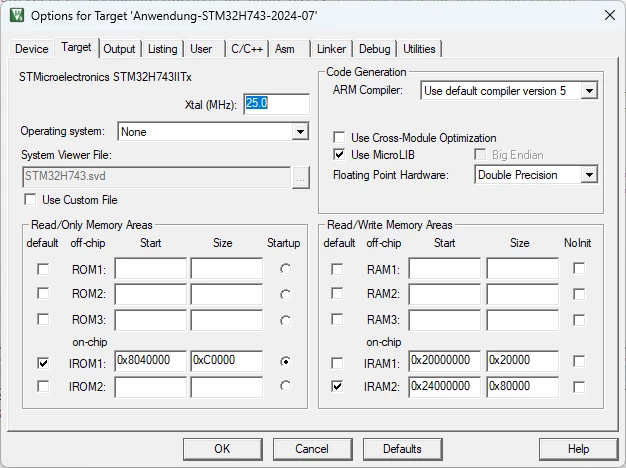Click the Defaults button
The width and height of the screenshot is (626, 468).
pyautogui.click(x=402, y=449)
